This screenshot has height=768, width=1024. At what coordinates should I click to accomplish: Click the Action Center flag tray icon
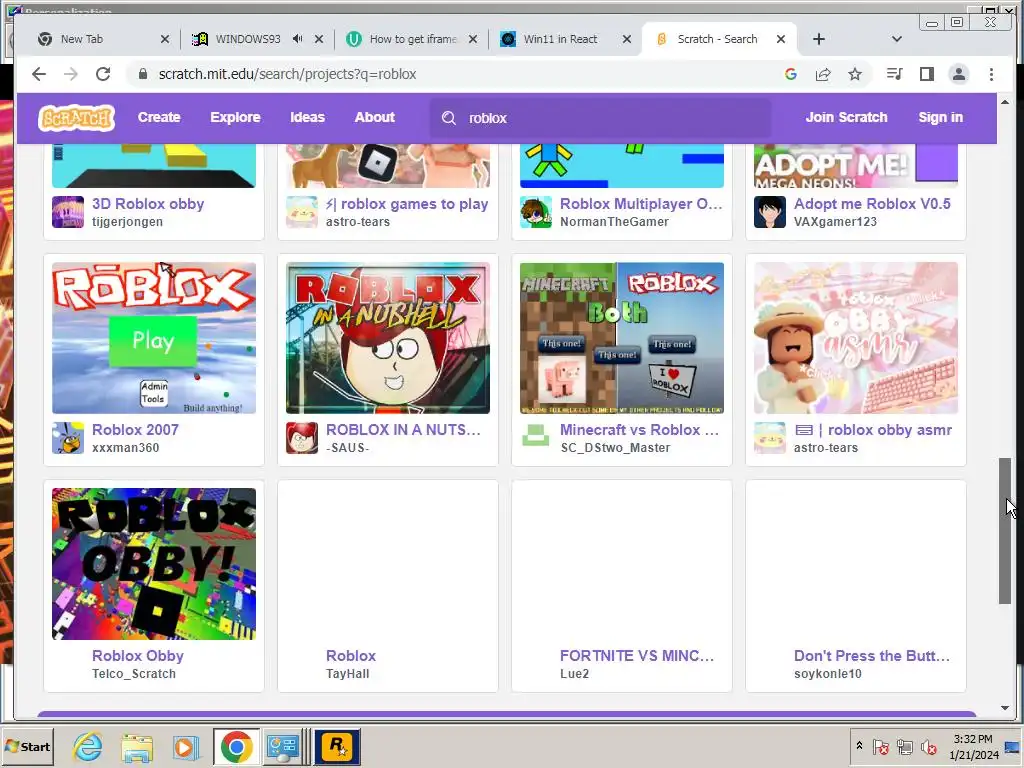[880, 746]
